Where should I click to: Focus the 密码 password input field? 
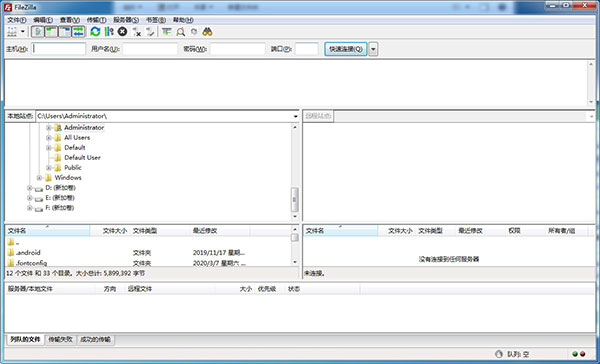[238, 49]
